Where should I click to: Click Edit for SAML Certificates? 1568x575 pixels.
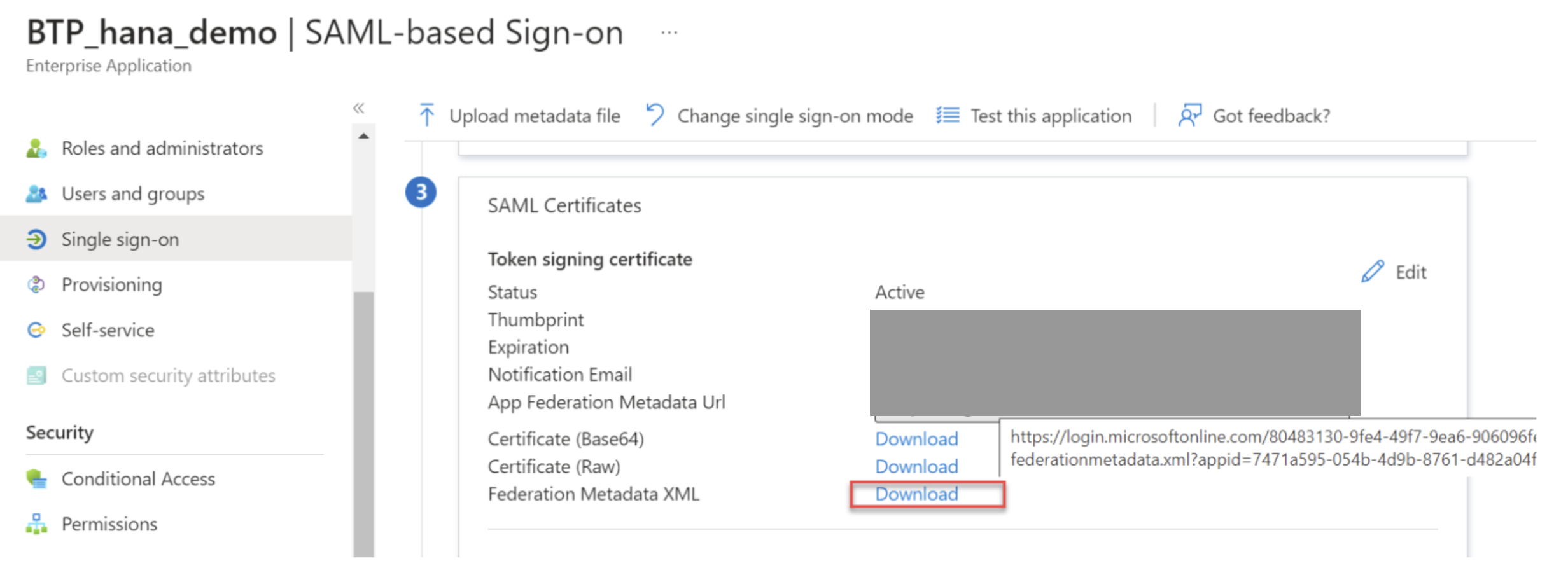[1394, 272]
